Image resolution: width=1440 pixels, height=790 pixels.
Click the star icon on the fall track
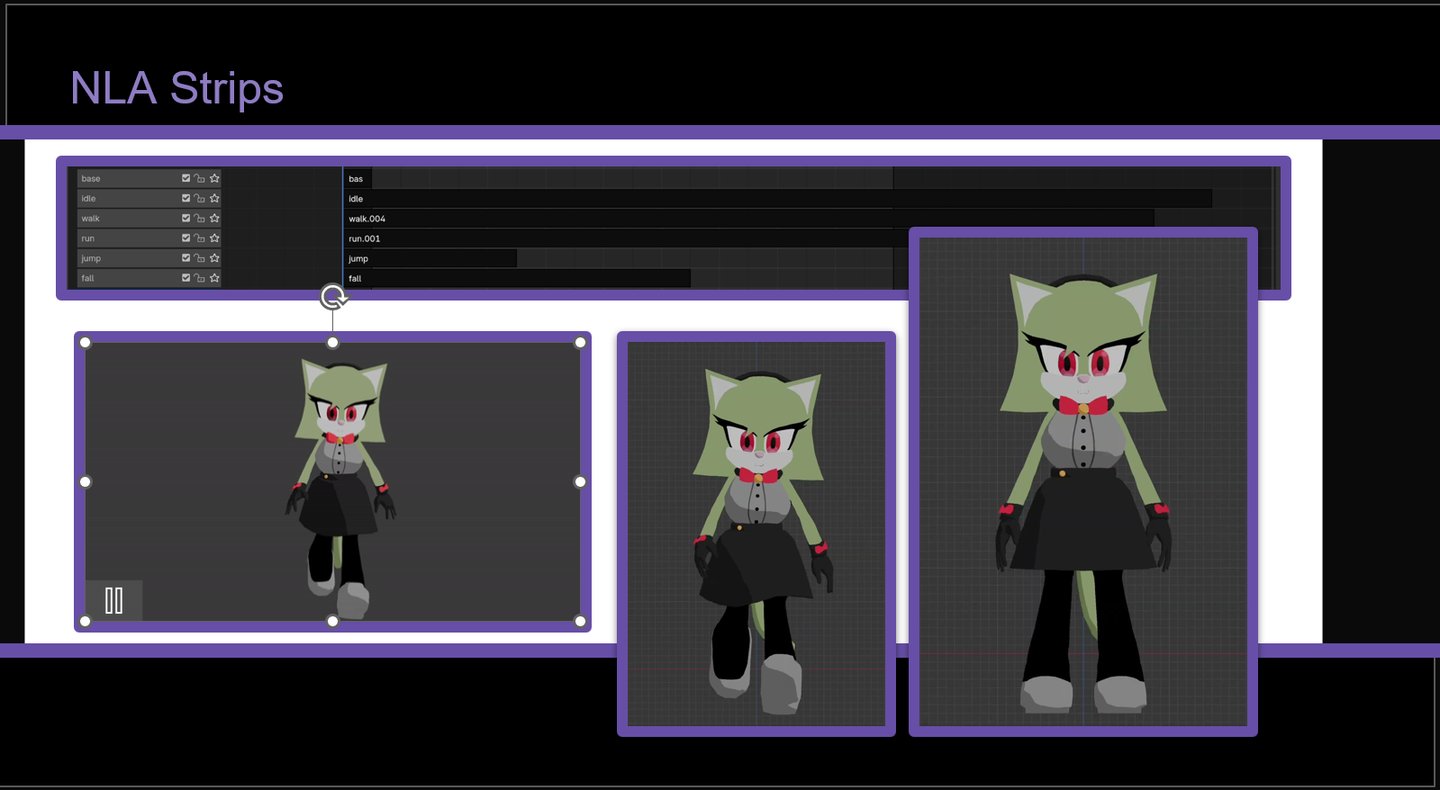pos(214,278)
